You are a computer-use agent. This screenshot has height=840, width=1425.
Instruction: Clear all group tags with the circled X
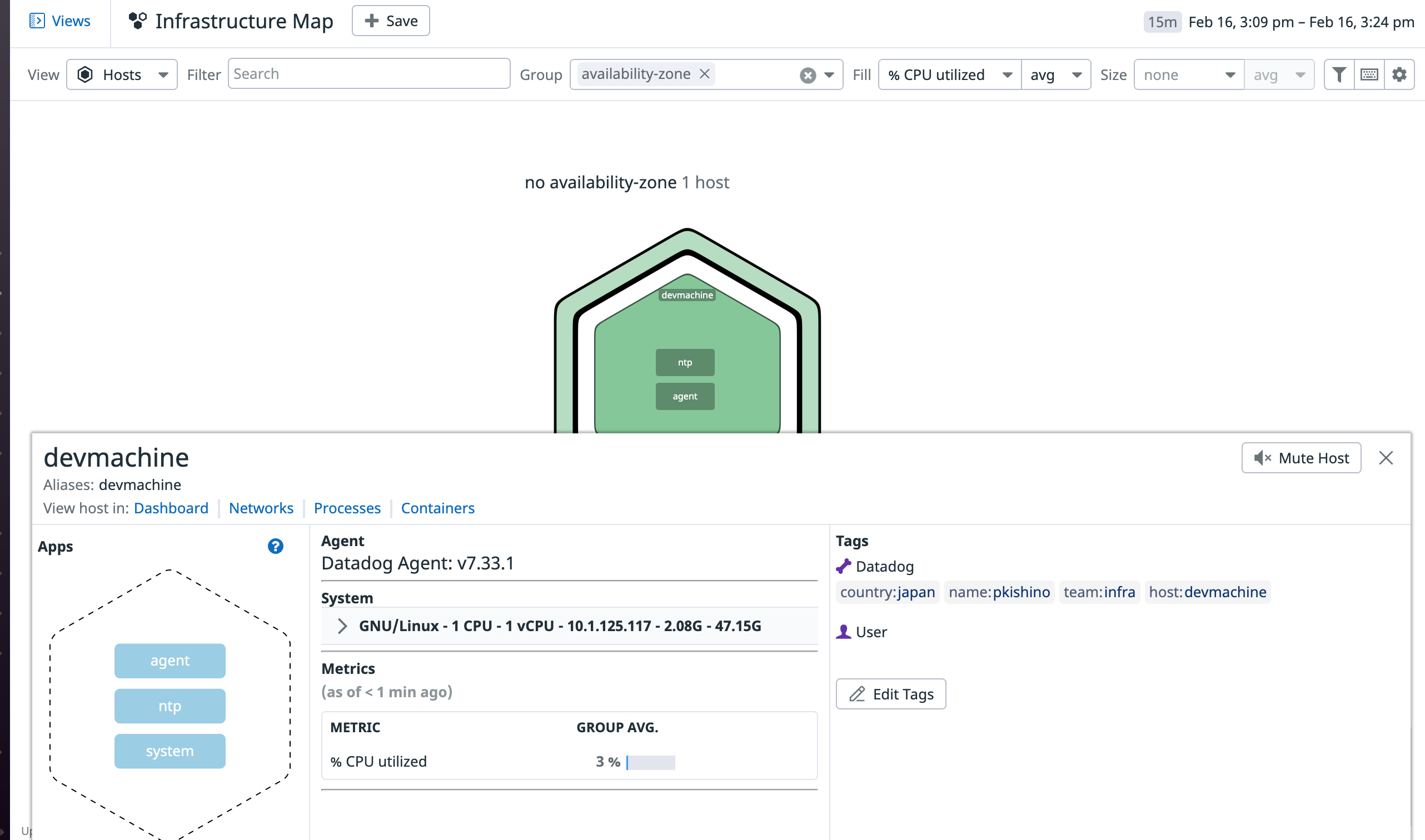pos(808,76)
